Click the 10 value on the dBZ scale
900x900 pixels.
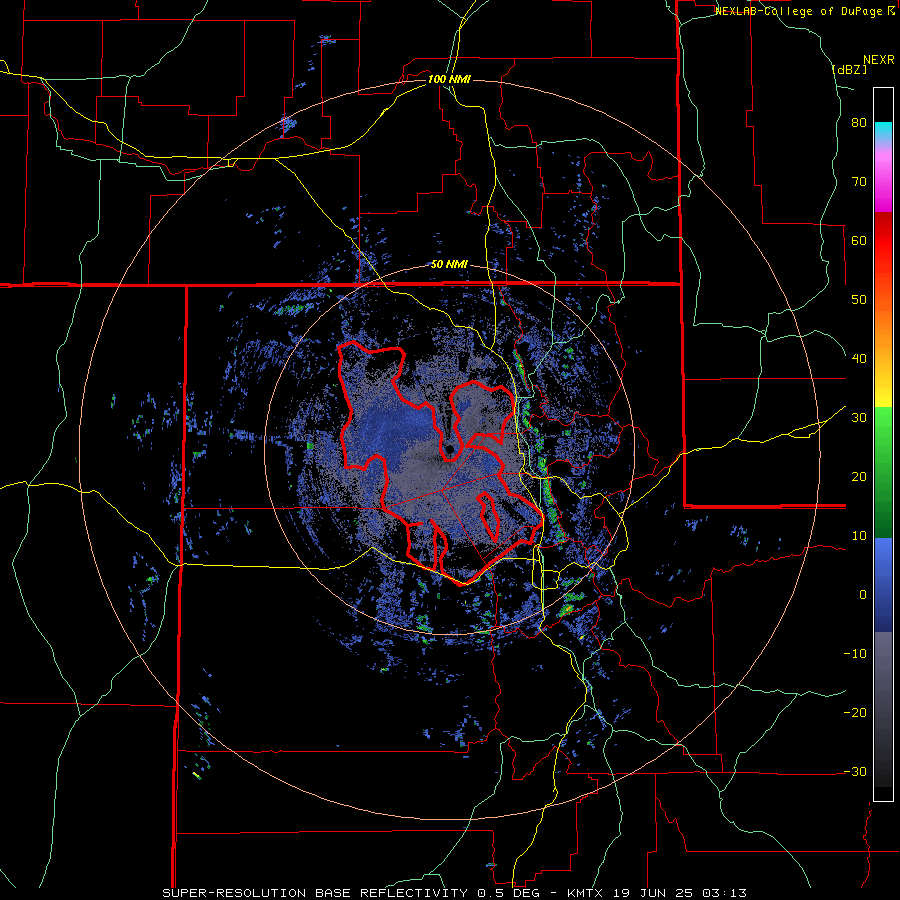click(859, 536)
